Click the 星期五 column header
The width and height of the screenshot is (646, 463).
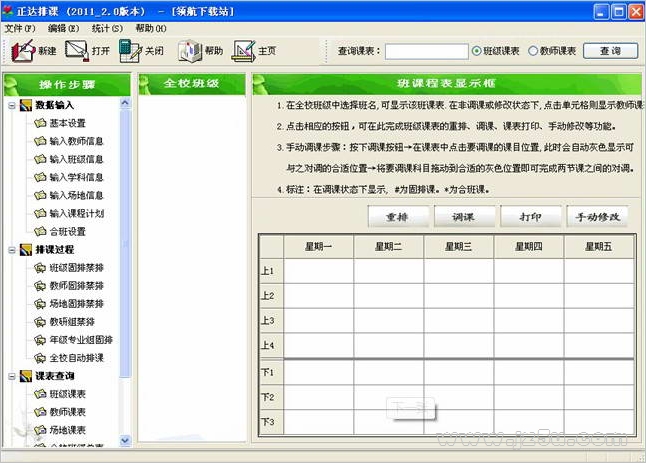coord(599,247)
